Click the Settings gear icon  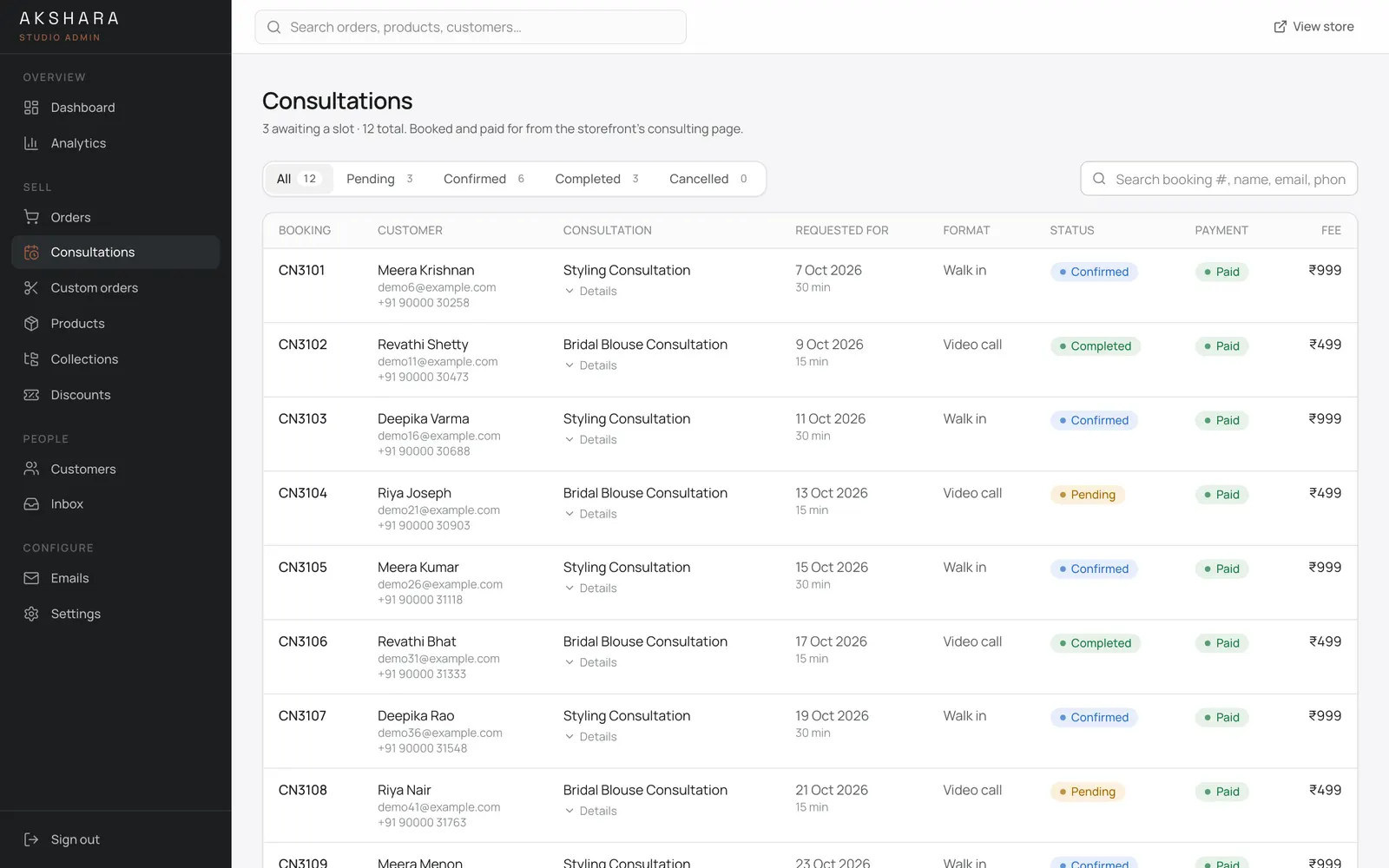pyautogui.click(x=31, y=614)
